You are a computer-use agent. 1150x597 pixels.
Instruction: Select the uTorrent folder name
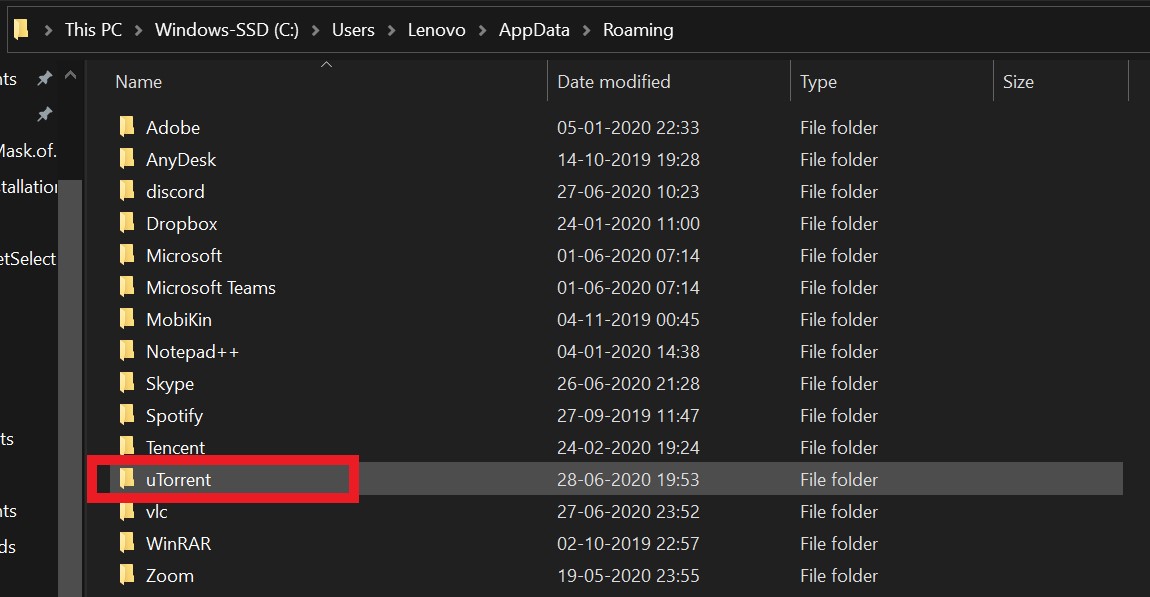pos(178,480)
